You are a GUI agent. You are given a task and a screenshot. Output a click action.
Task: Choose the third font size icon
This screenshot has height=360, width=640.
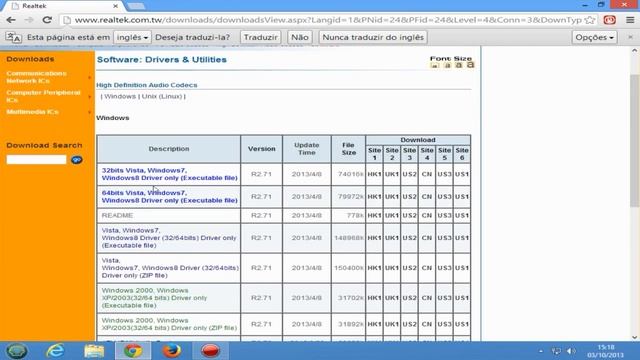pos(459,65)
